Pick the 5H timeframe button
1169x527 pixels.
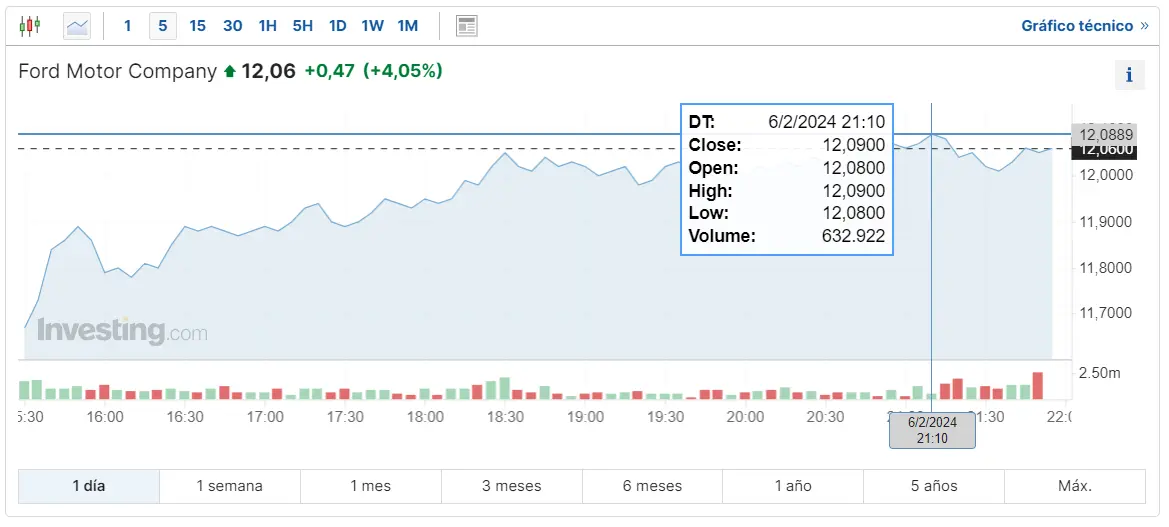point(302,26)
